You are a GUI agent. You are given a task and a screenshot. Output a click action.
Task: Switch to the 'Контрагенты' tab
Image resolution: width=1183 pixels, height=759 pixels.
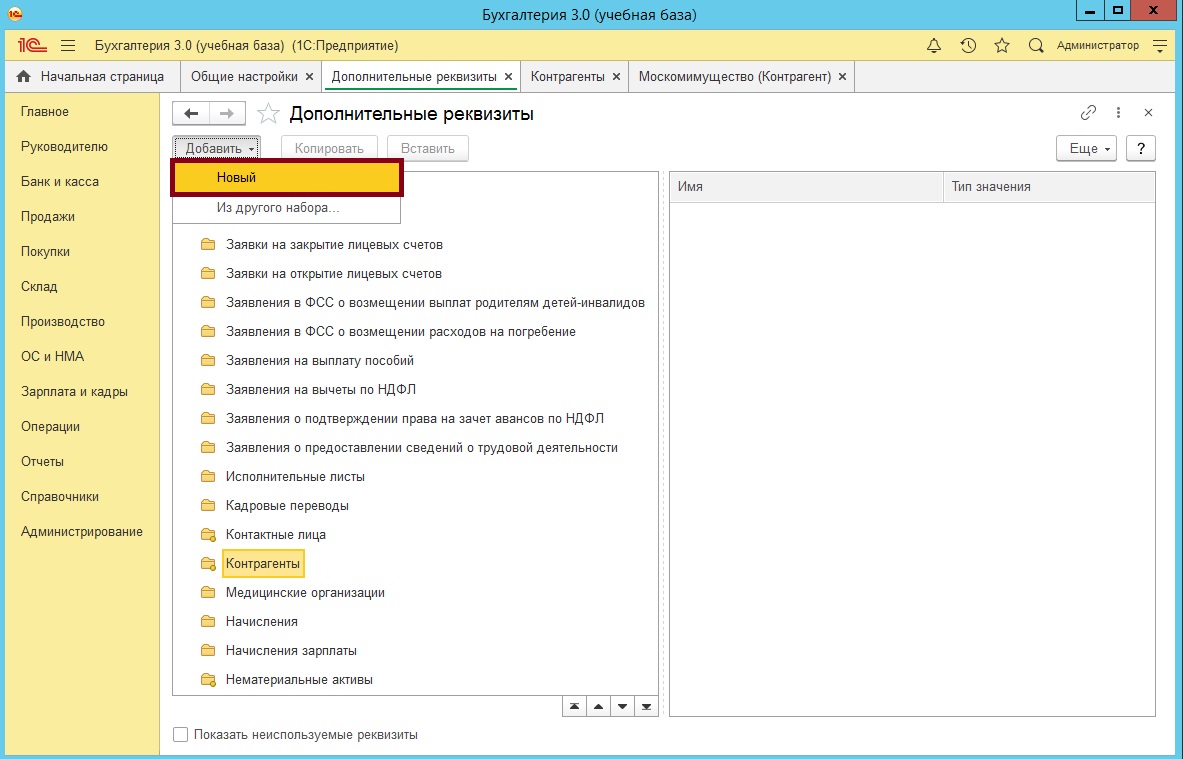coord(567,77)
